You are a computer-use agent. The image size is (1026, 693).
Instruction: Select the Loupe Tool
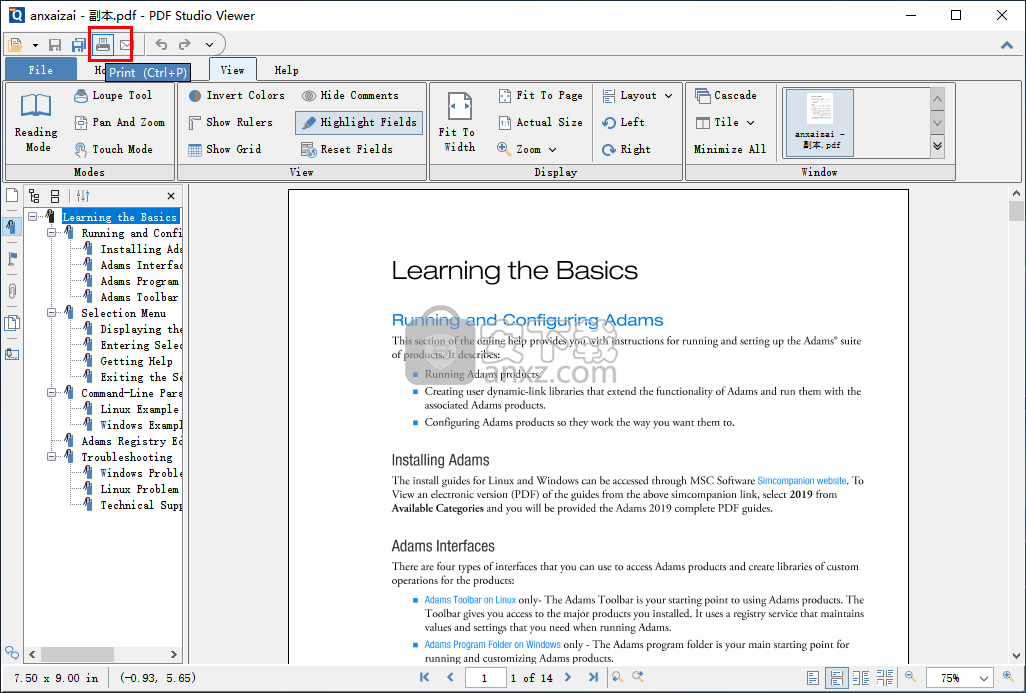(x=113, y=96)
